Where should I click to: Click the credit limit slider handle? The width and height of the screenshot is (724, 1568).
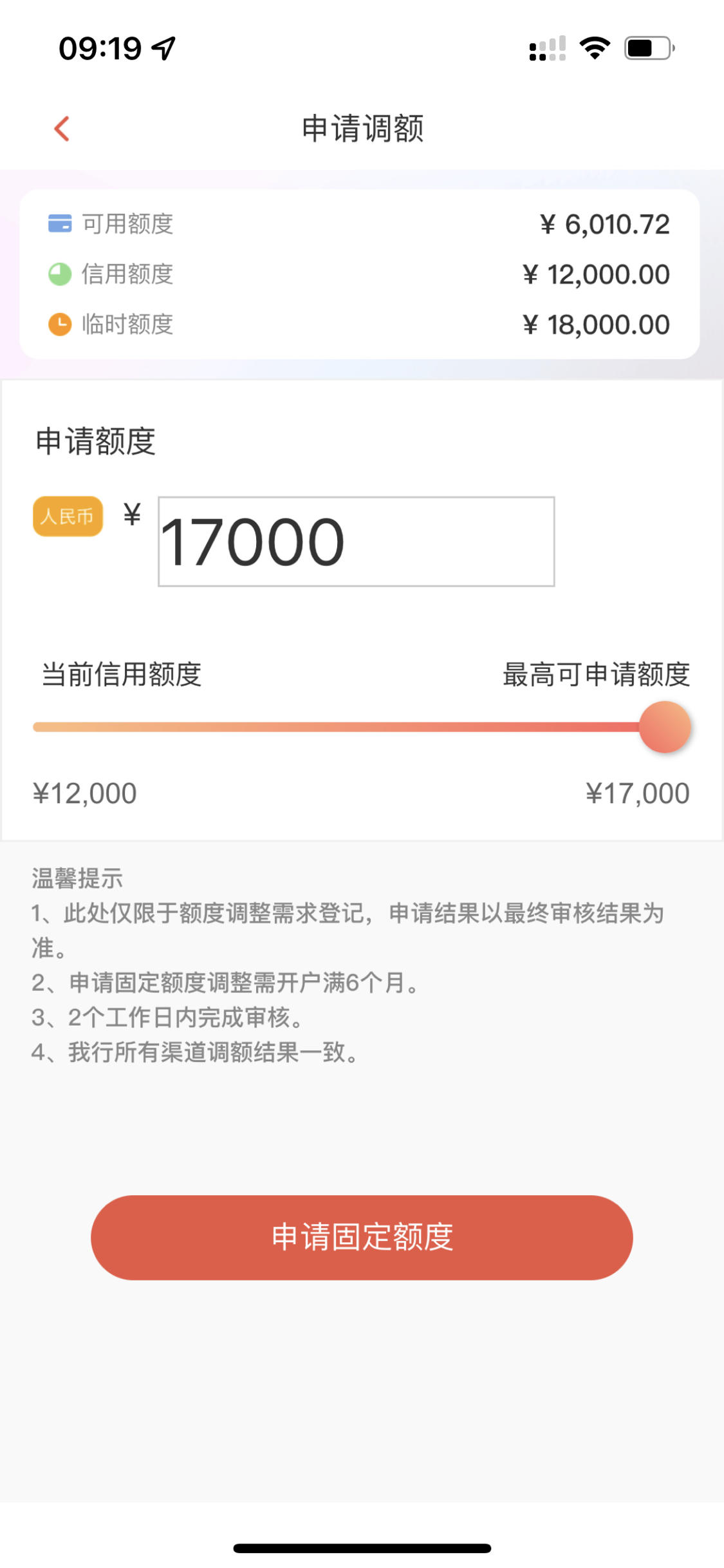[x=665, y=727]
